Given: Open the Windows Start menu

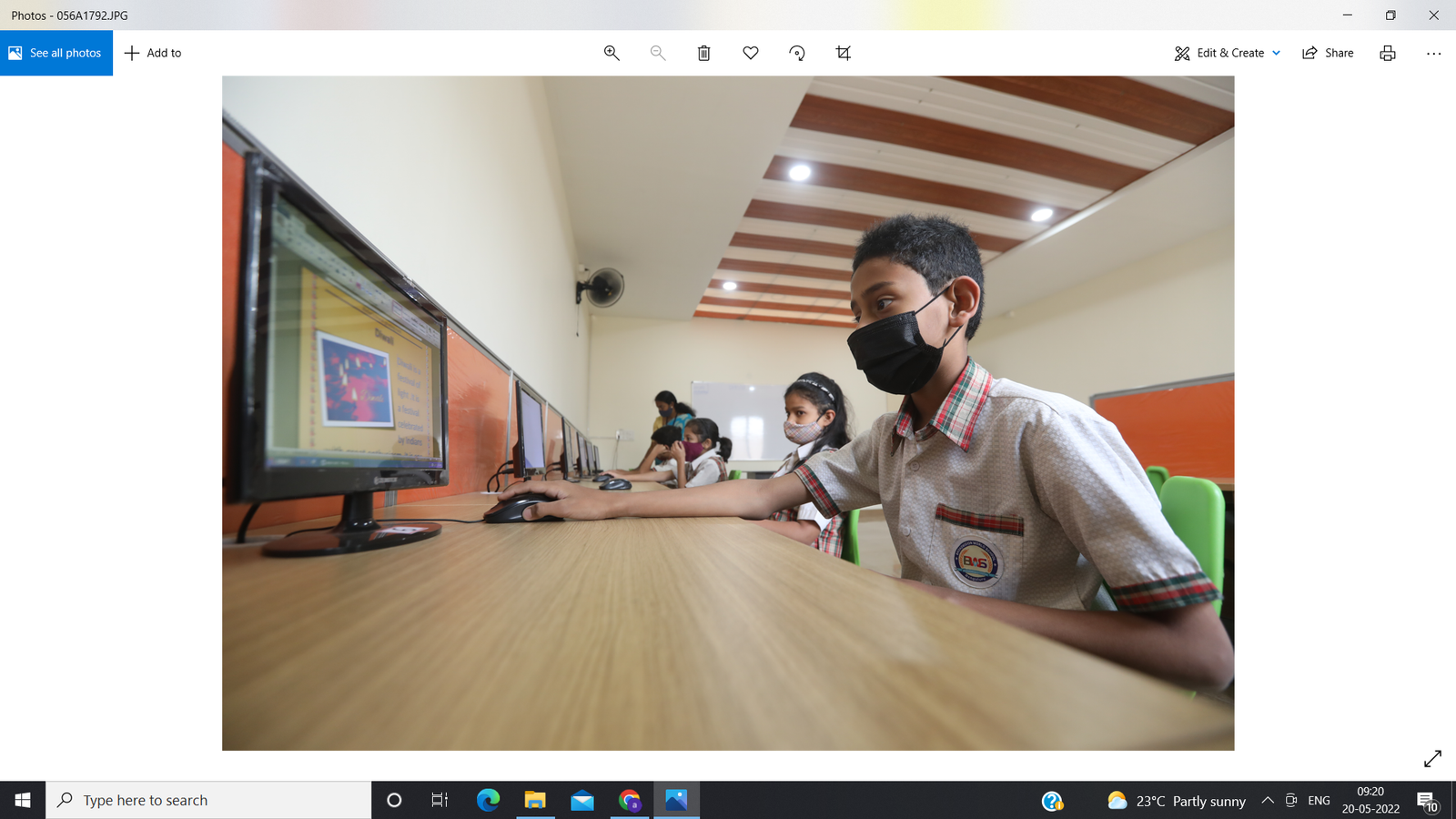Looking at the screenshot, I should pyautogui.click(x=23, y=800).
